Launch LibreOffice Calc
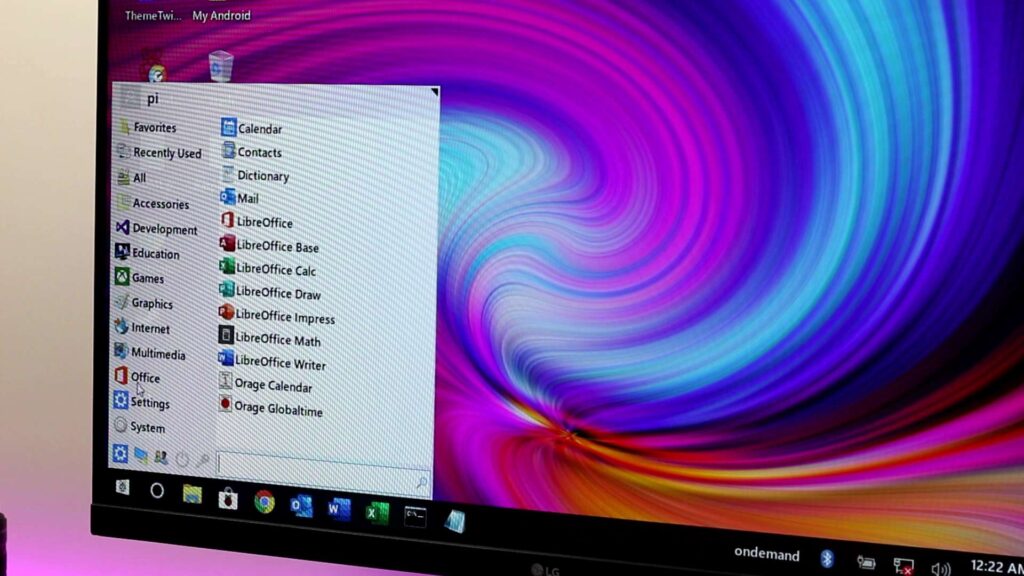 point(268,269)
